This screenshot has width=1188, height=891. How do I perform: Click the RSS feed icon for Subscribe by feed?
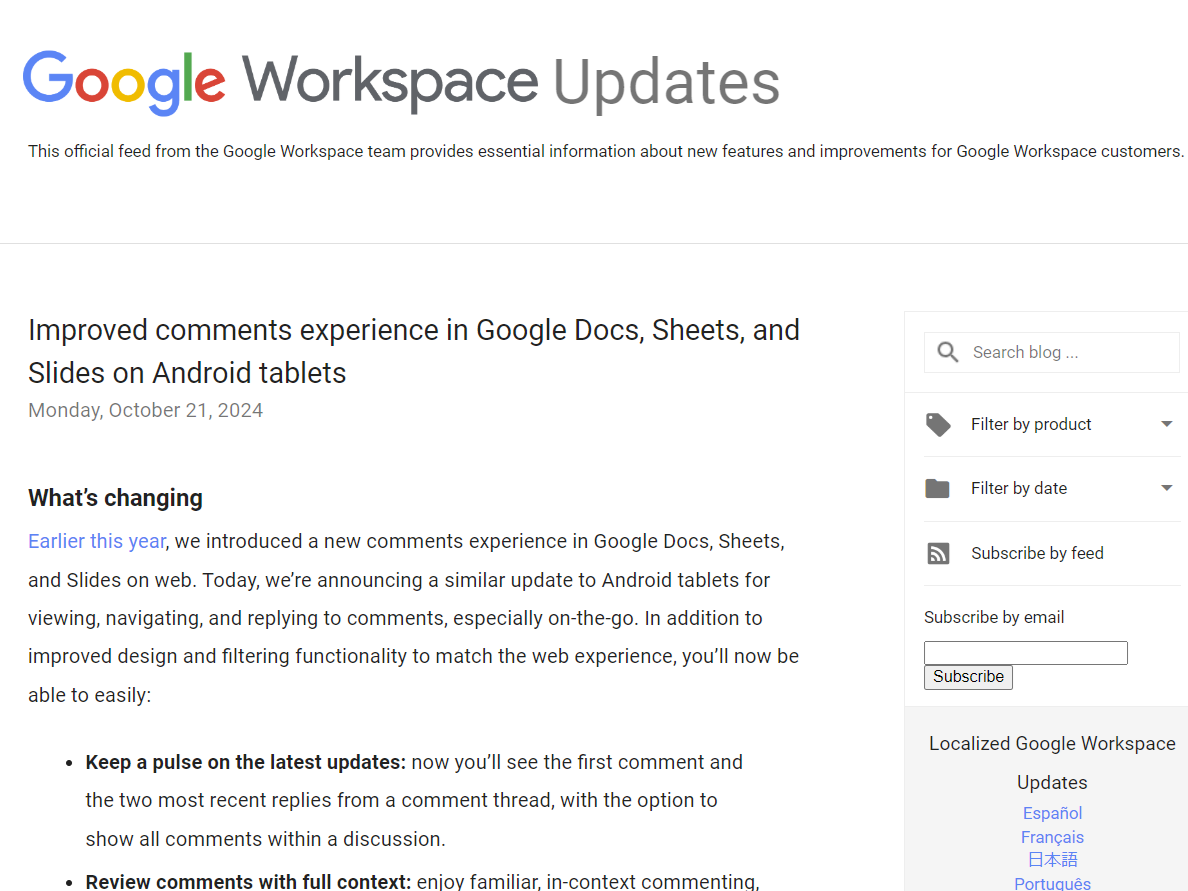pos(938,553)
